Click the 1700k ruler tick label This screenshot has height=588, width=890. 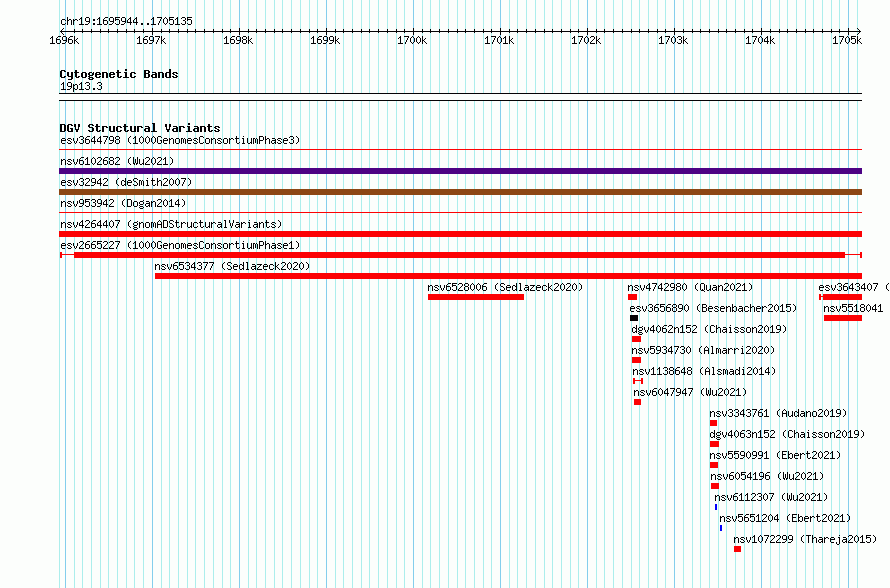click(412, 40)
